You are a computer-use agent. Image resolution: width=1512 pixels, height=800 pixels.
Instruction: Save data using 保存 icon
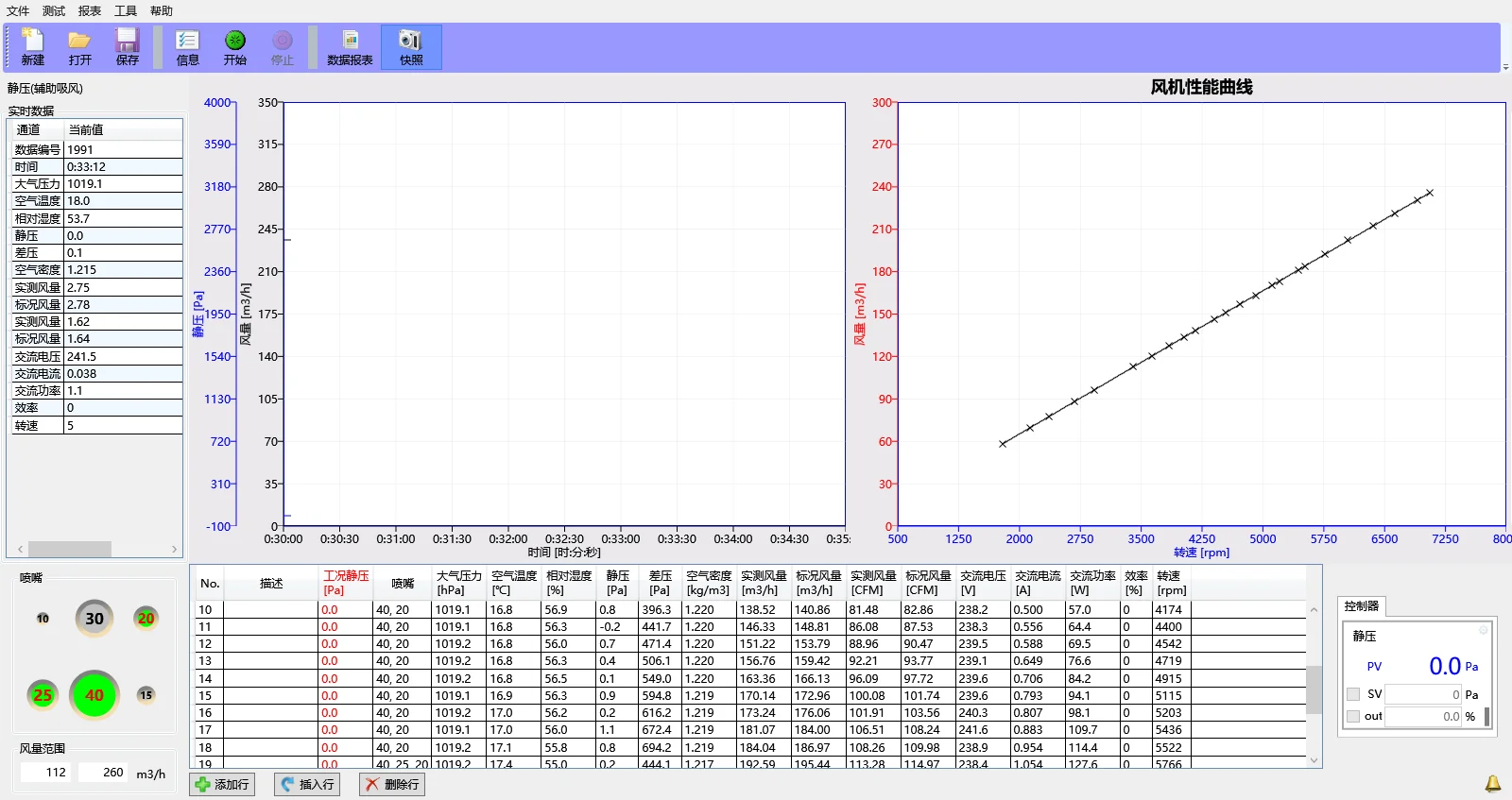[x=128, y=46]
